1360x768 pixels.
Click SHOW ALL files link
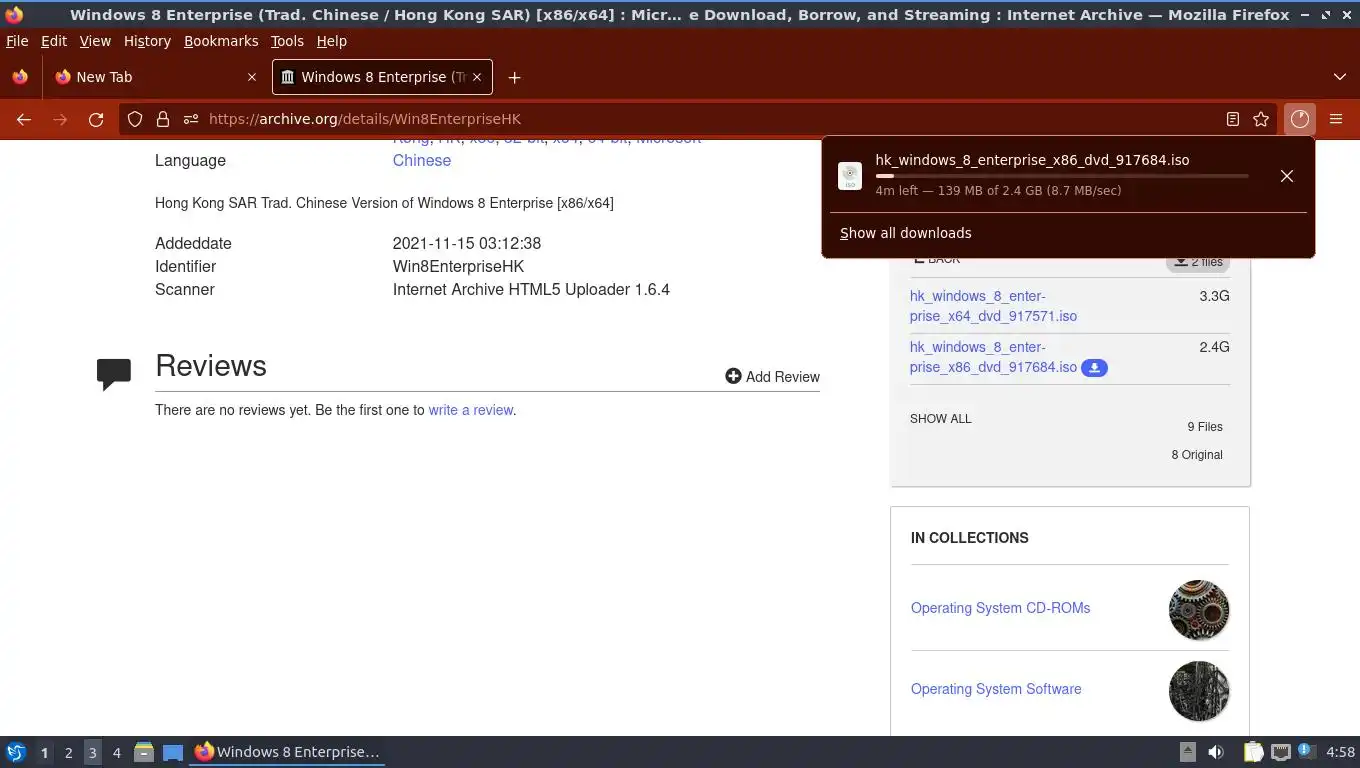click(940, 419)
